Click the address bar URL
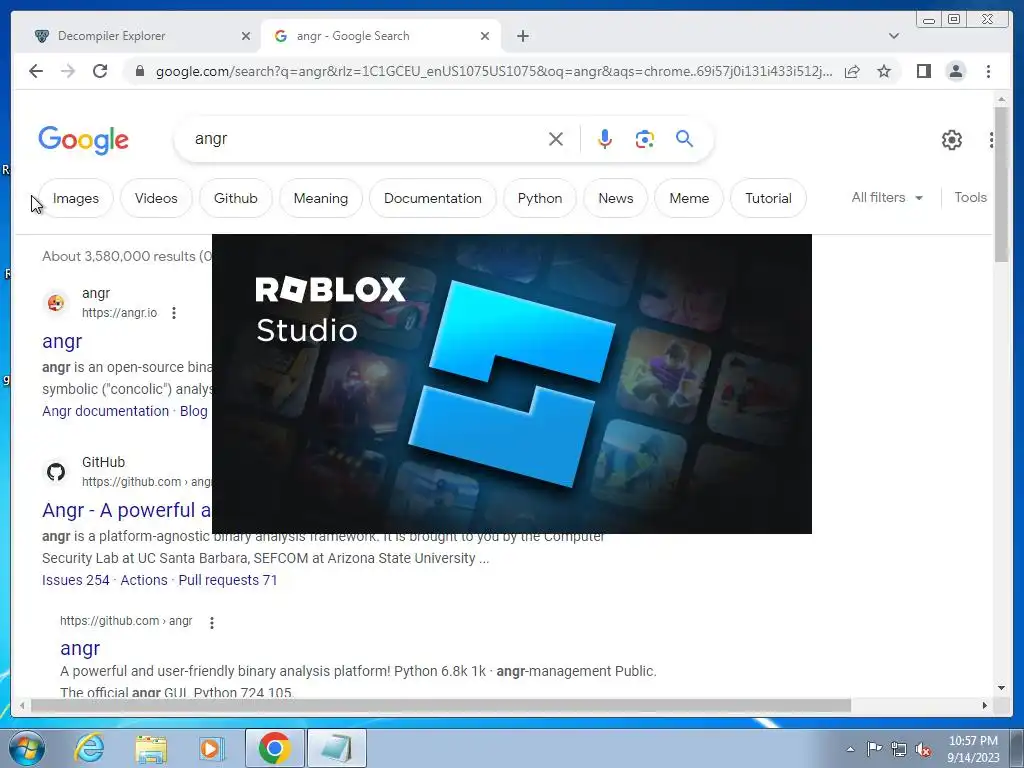Screen dimensions: 1024x768 [494, 71]
